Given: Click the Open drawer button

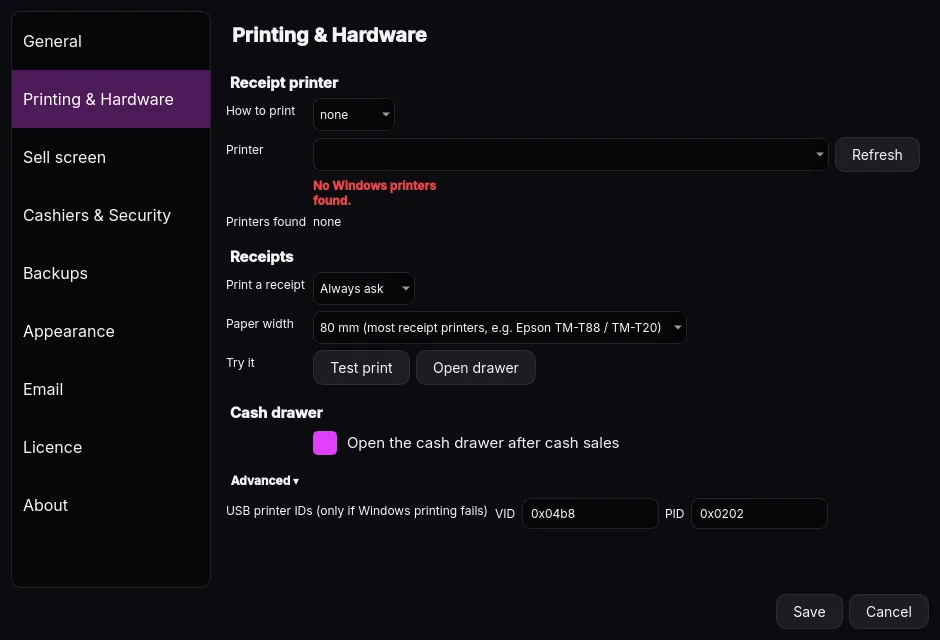Looking at the screenshot, I should tap(476, 368).
